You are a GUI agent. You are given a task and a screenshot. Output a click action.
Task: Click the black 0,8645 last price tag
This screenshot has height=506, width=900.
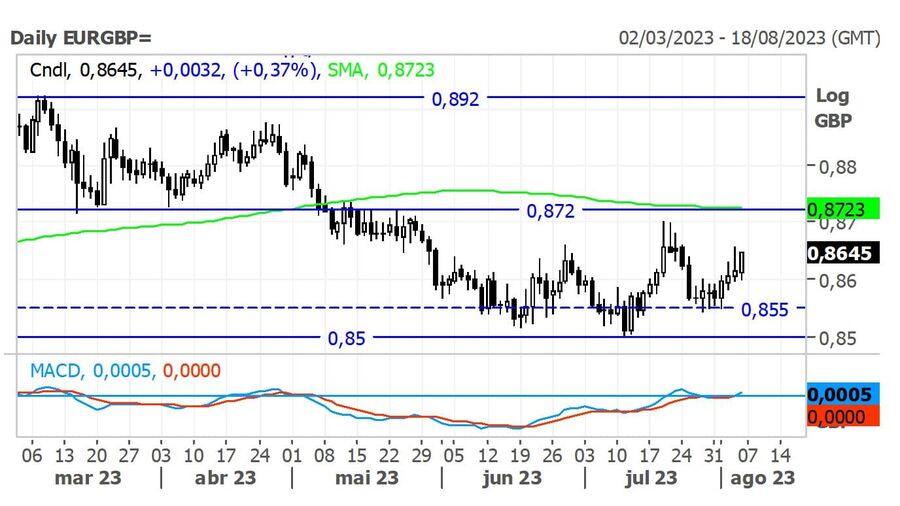(x=842, y=254)
